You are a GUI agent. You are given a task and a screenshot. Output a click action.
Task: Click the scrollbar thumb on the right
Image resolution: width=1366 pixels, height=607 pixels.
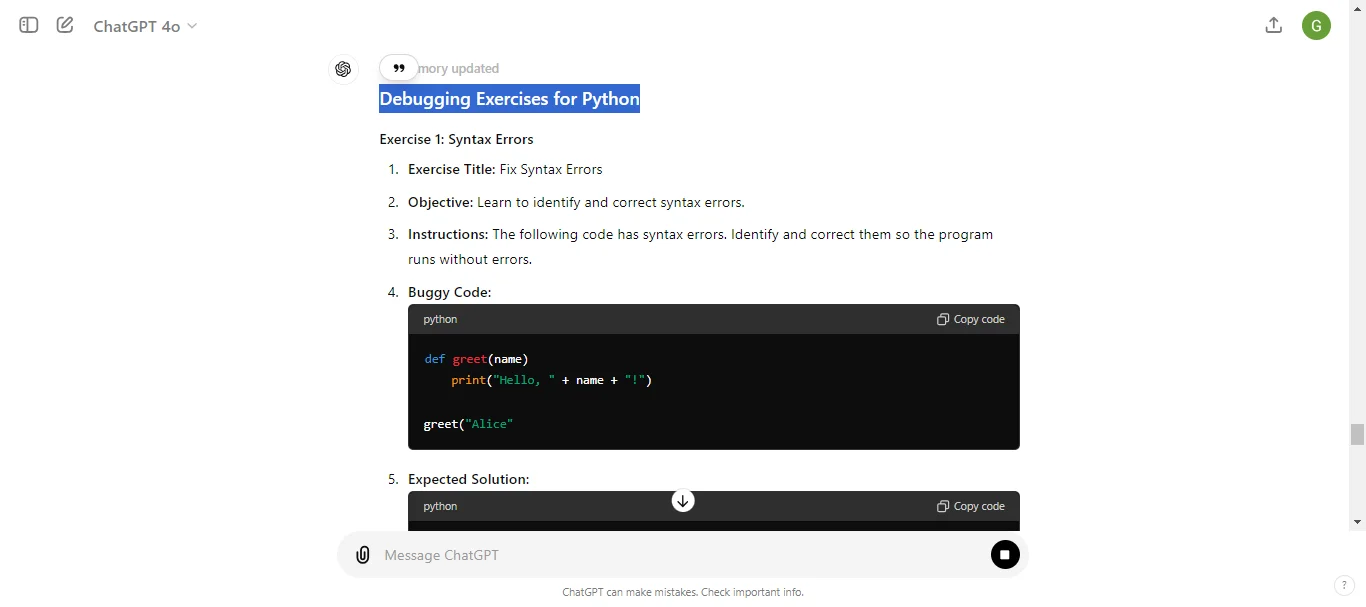point(1356,435)
